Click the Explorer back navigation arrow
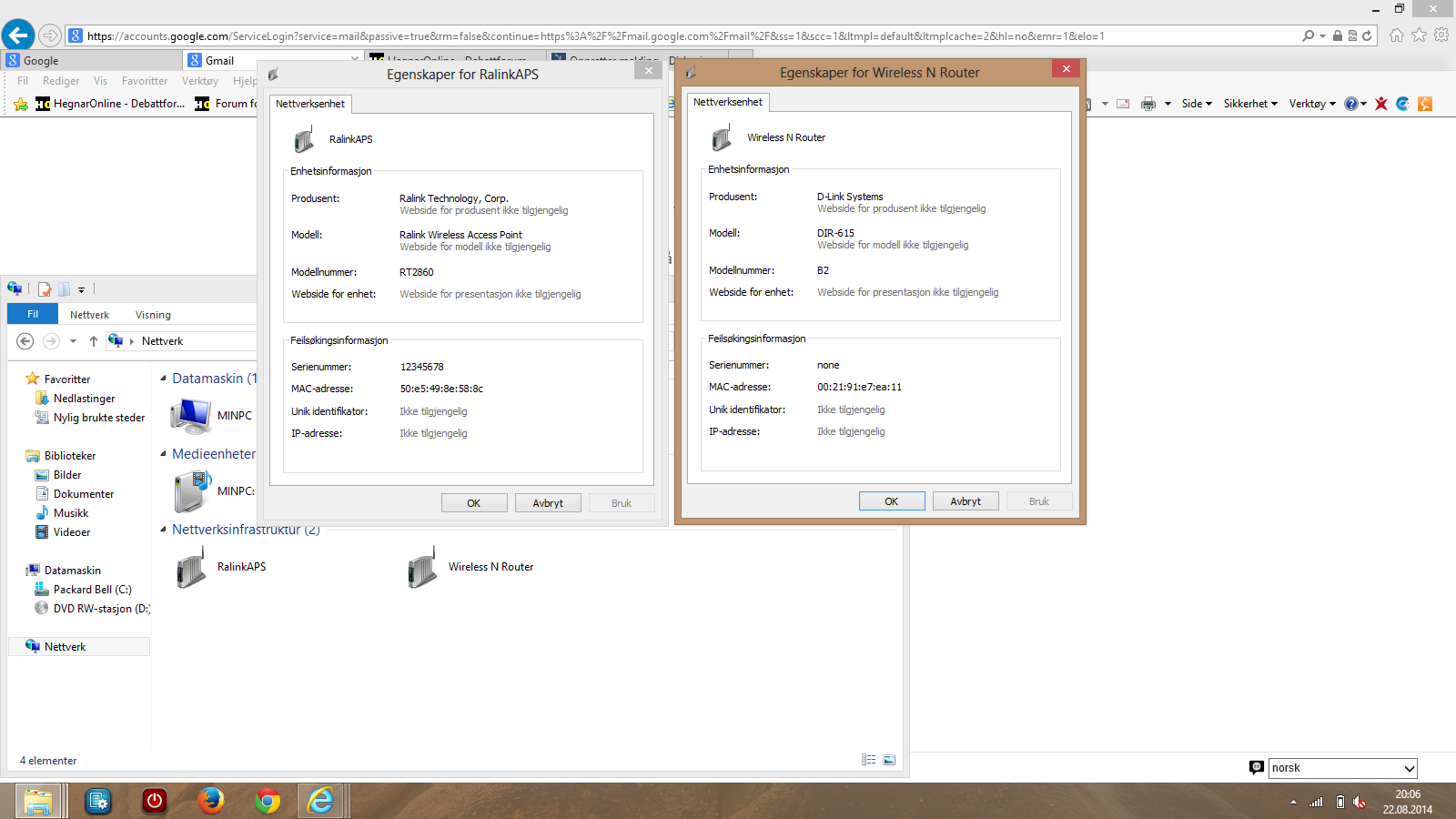Image resolution: width=1456 pixels, height=819 pixels. pyautogui.click(x=25, y=341)
